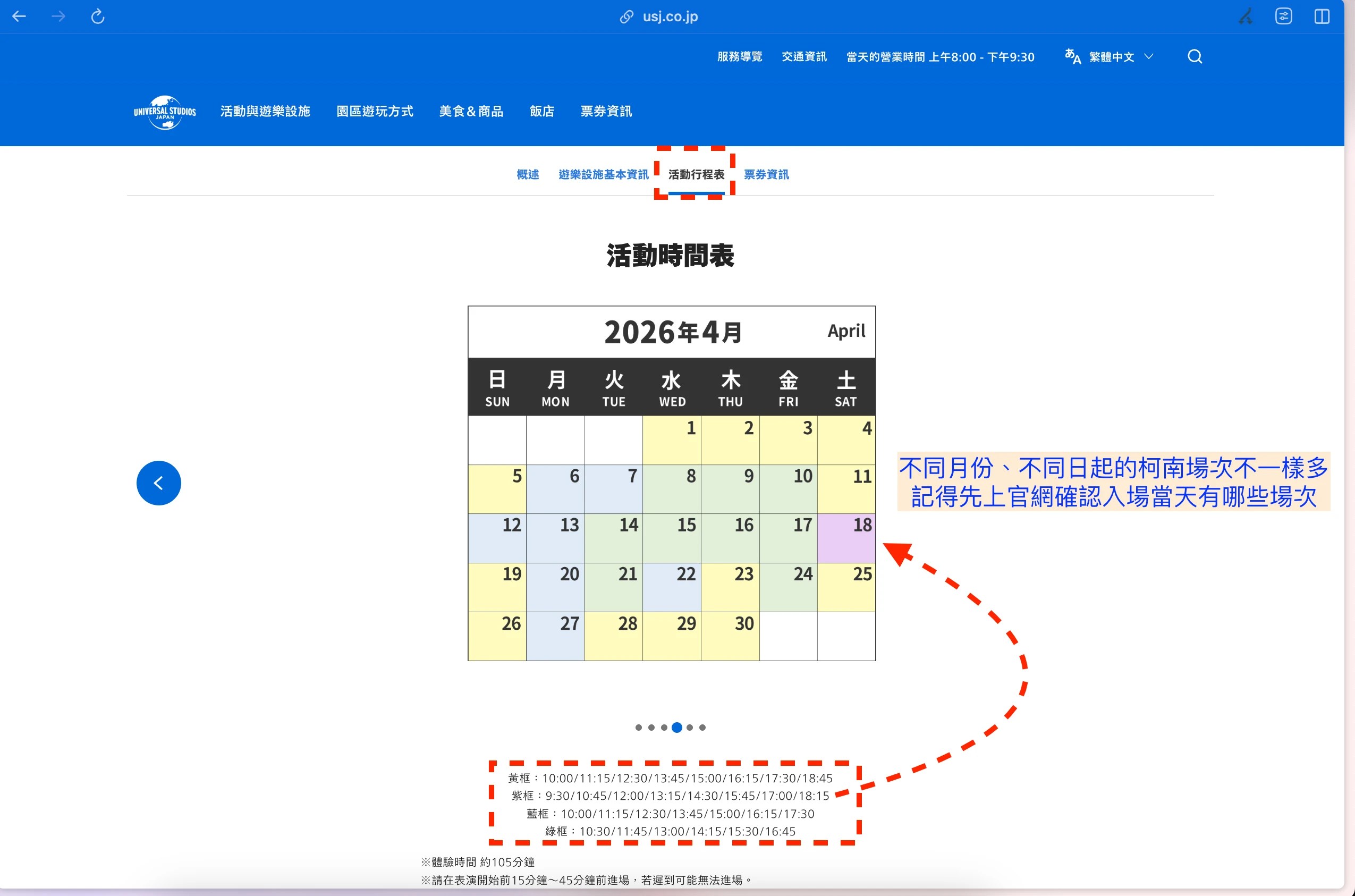Open 活動與遊樂設施 navigation menu
The width and height of the screenshot is (1355, 896).
pos(265,112)
